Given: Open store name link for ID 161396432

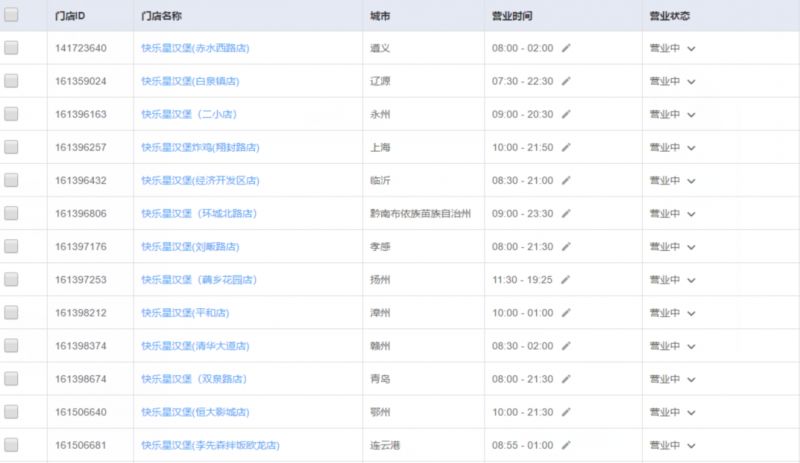Looking at the screenshot, I should pyautogui.click(x=201, y=180).
